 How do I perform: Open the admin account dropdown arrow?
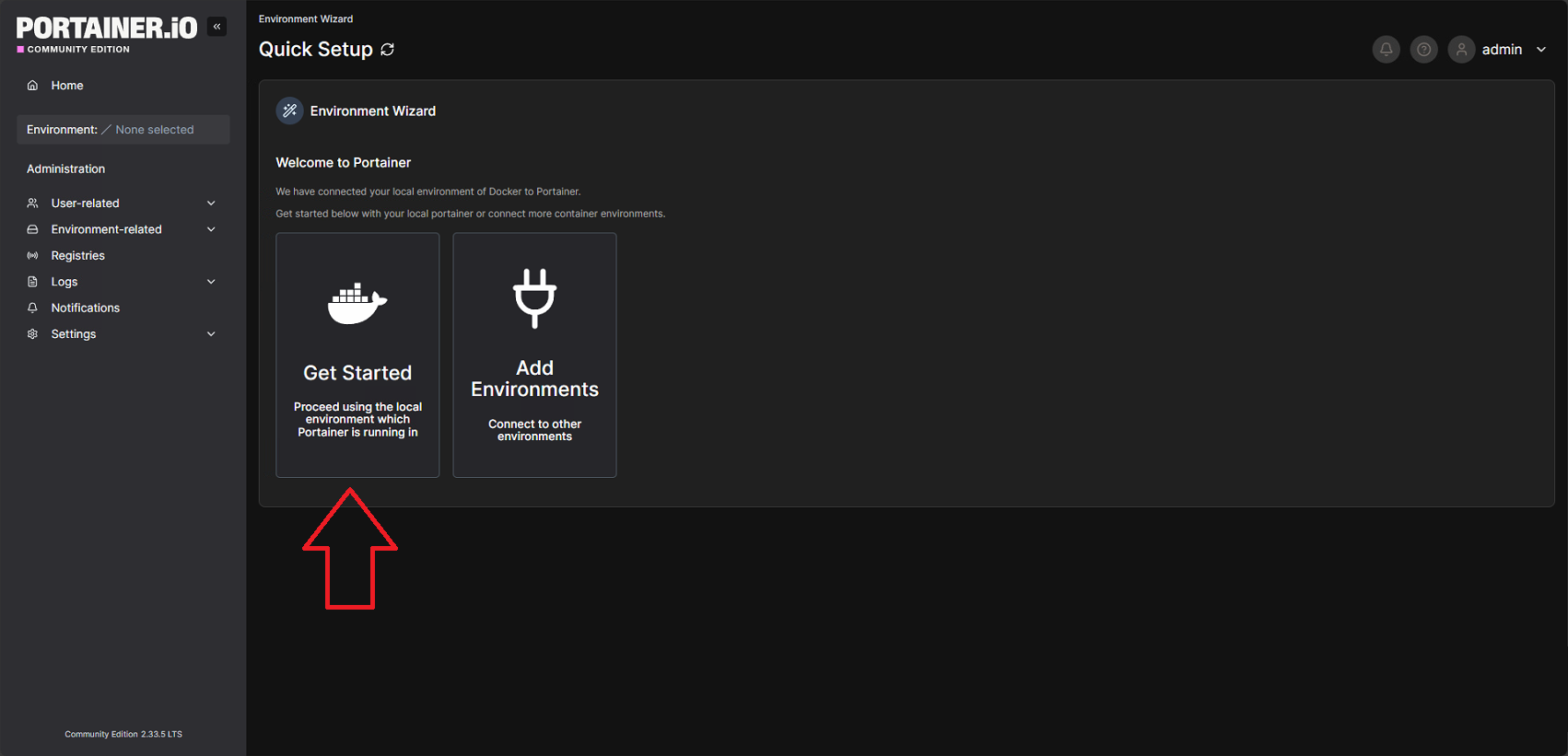click(x=1541, y=50)
